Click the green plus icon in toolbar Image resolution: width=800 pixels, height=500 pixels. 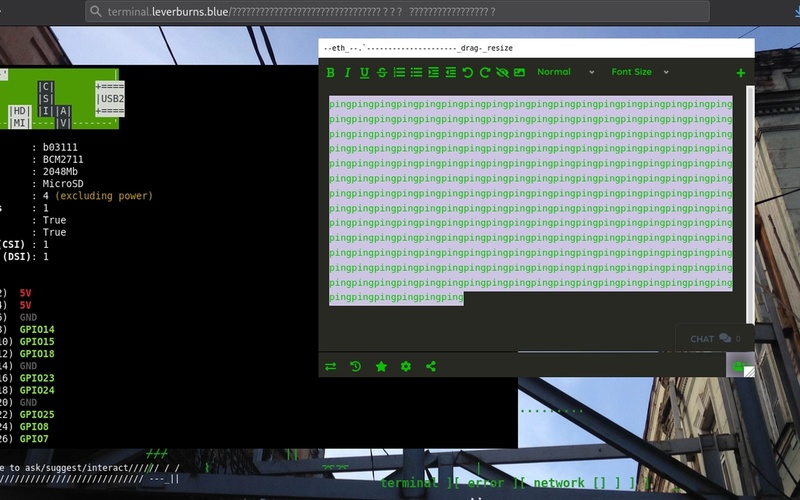[x=741, y=72]
